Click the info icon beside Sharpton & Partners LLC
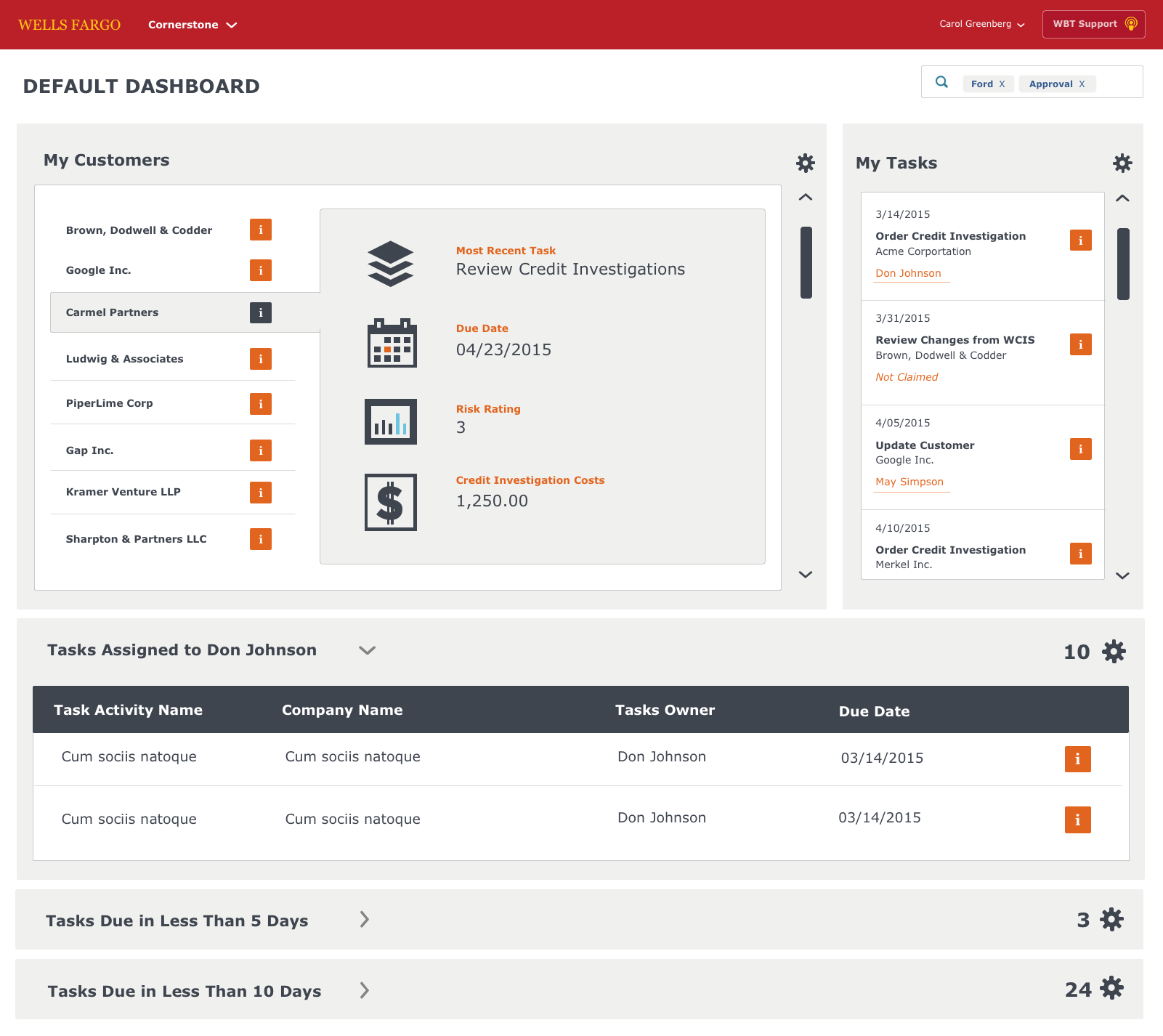 [260, 539]
